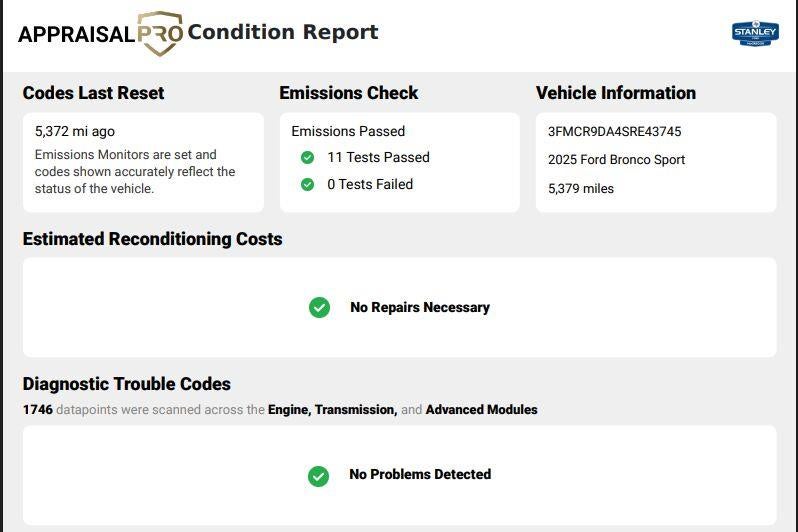This screenshot has height=532, width=798.
Task: Click the Condition Report title
Action: pyautogui.click(x=283, y=32)
